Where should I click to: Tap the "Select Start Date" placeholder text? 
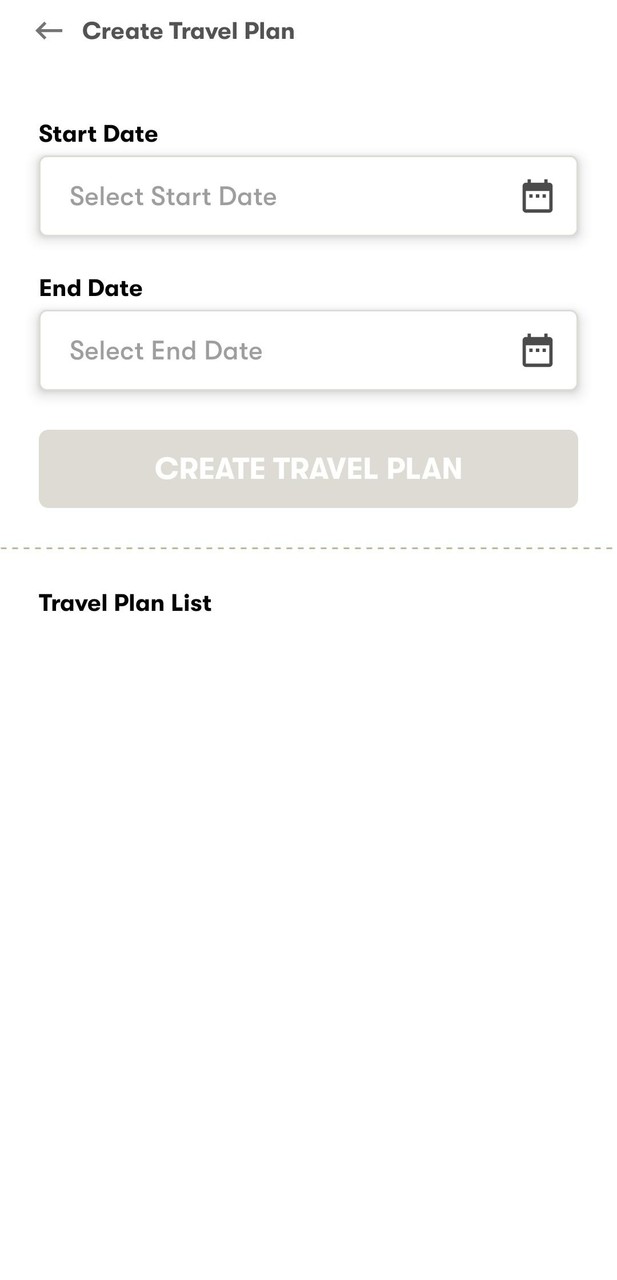point(173,196)
